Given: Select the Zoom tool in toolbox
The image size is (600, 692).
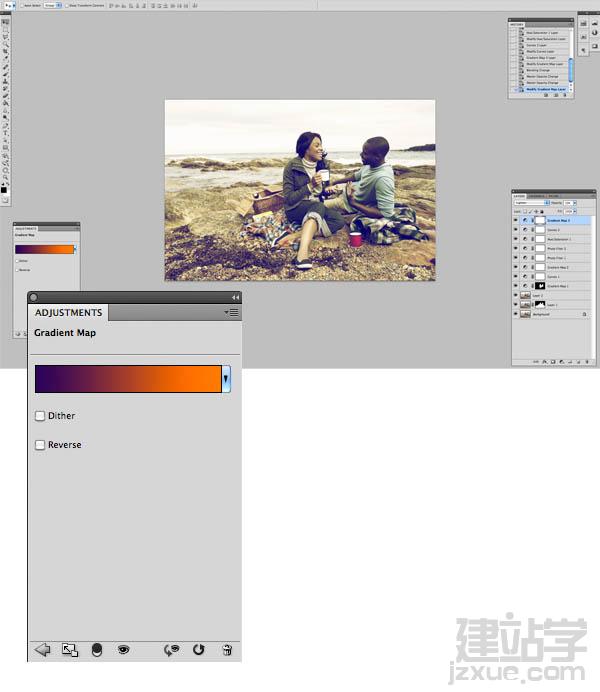Looking at the screenshot, I should click(5, 177).
